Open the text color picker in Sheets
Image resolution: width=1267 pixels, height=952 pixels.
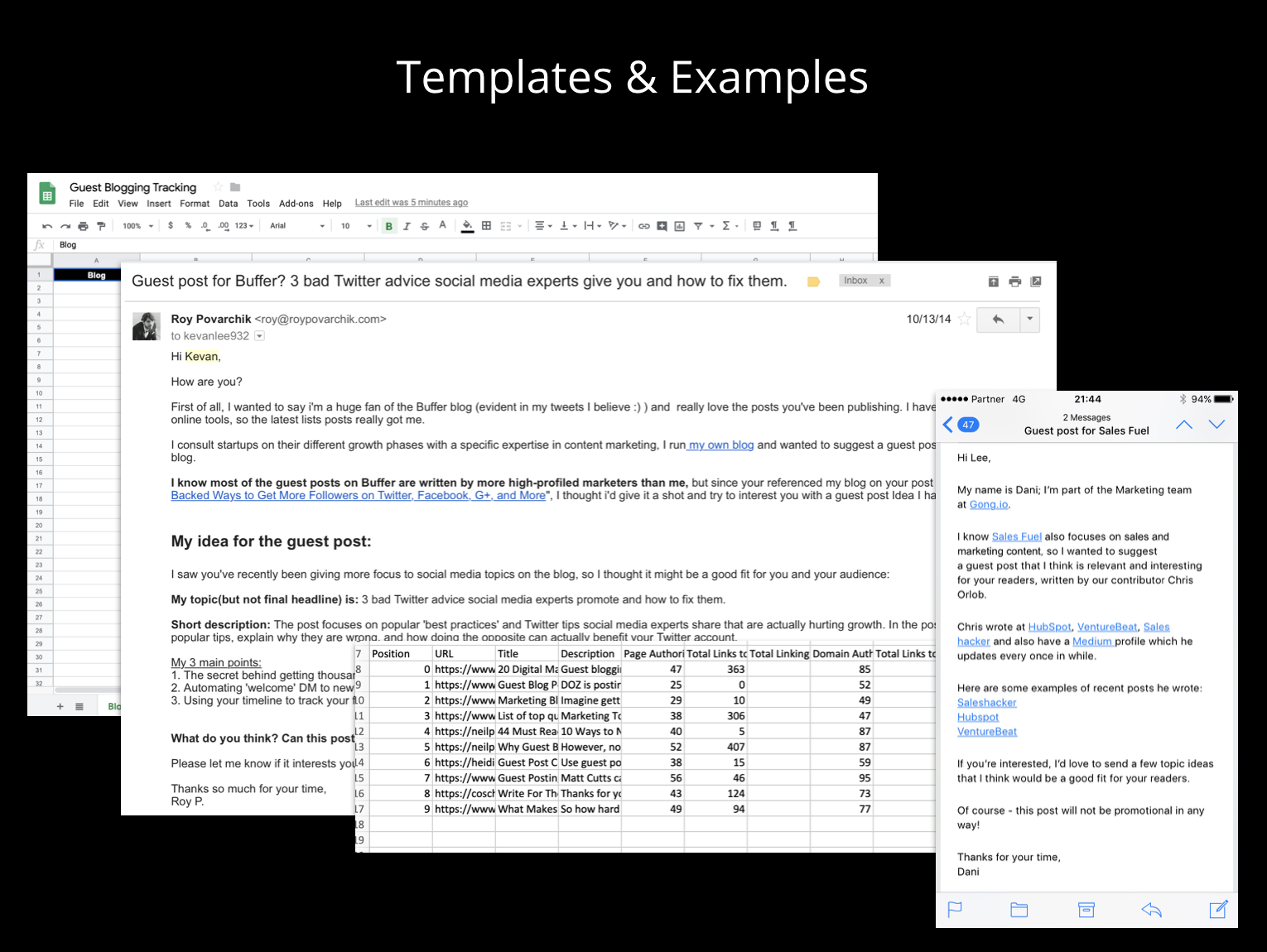(443, 226)
